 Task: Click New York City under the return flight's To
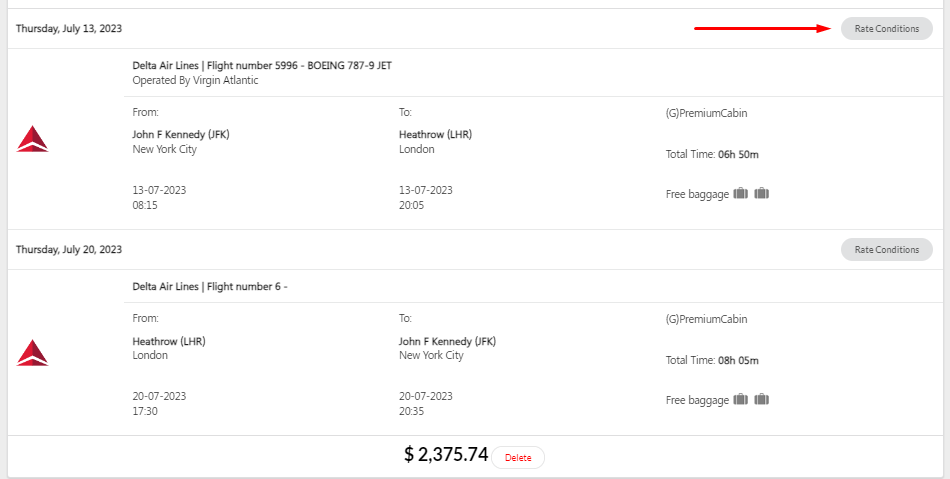coord(431,355)
